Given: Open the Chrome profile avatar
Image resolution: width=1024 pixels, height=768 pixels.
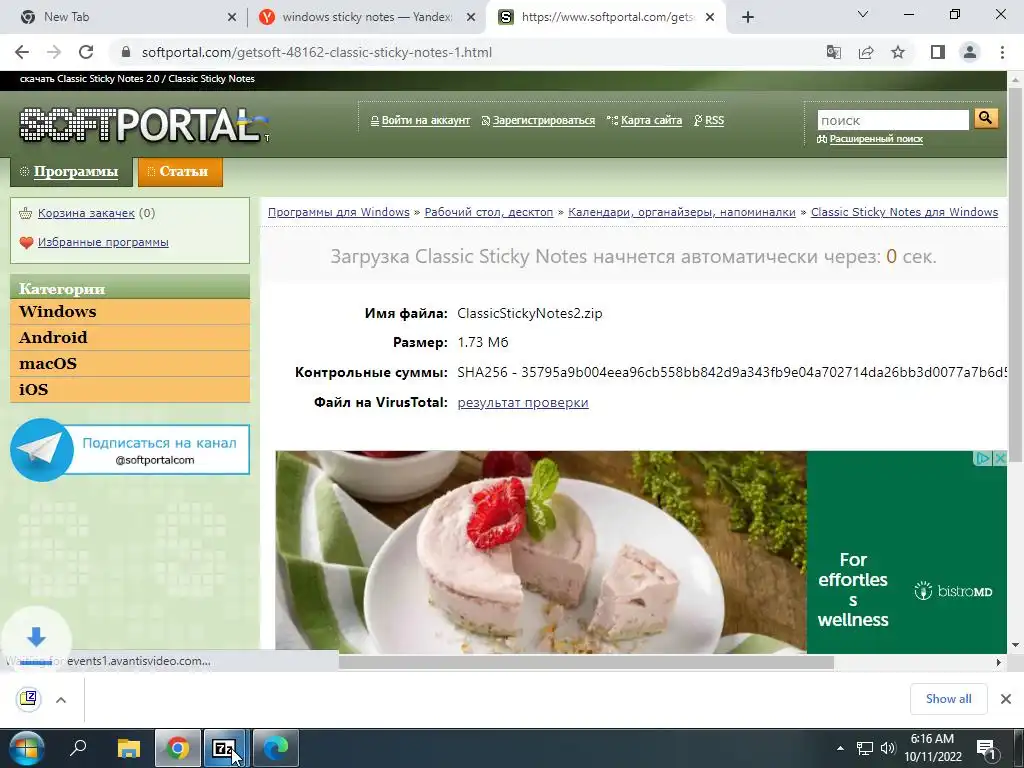Looking at the screenshot, I should point(970,52).
